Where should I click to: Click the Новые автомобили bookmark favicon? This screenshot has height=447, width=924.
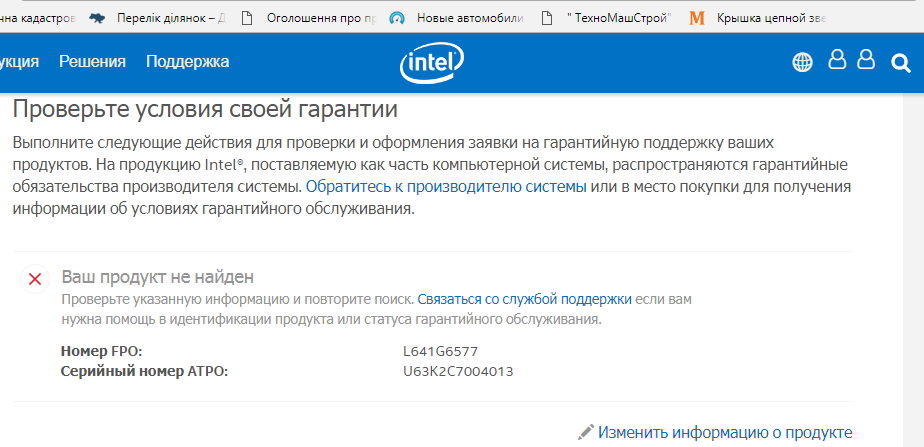(397, 18)
